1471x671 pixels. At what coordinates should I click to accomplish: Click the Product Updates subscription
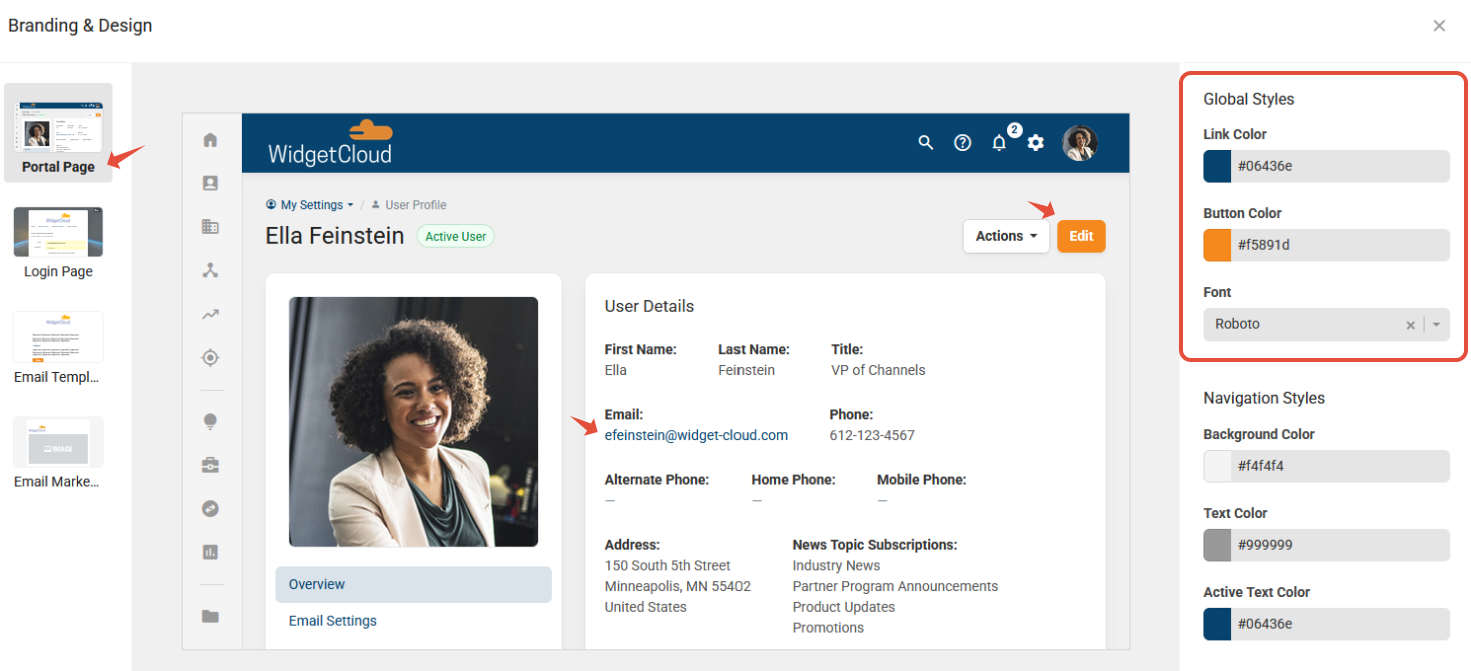(844, 607)
